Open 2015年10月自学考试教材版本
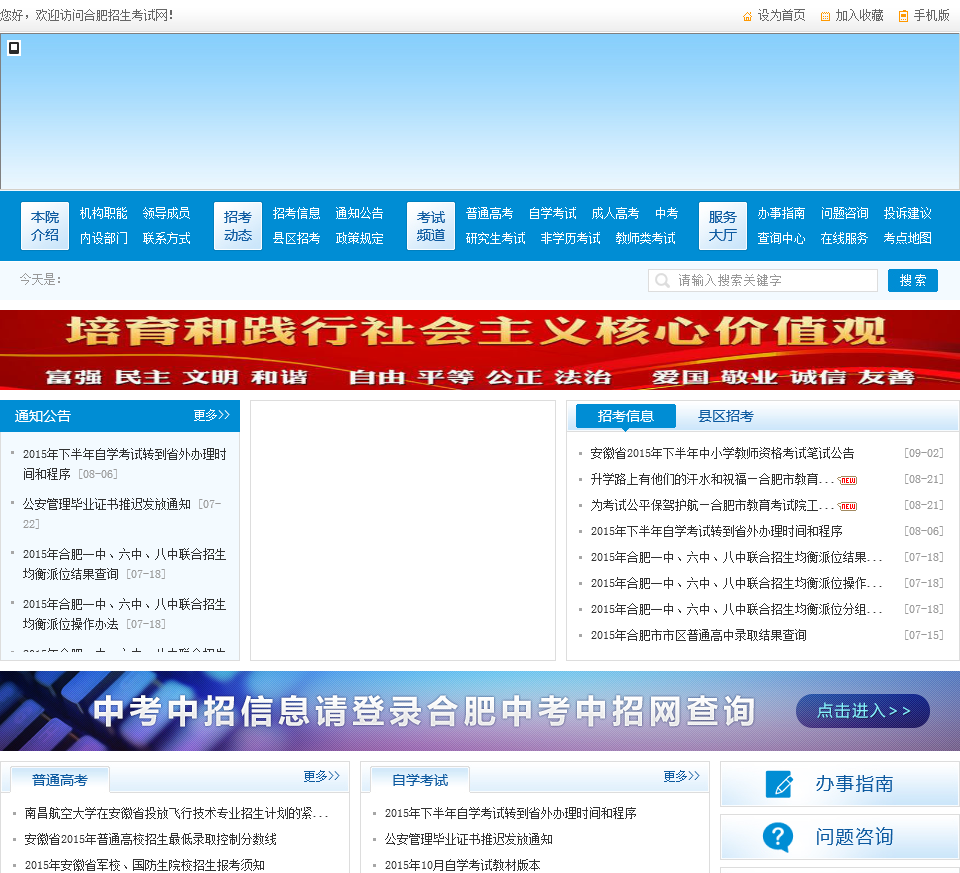Viewport: 960px width, 873px height. (x=462, y=865)
